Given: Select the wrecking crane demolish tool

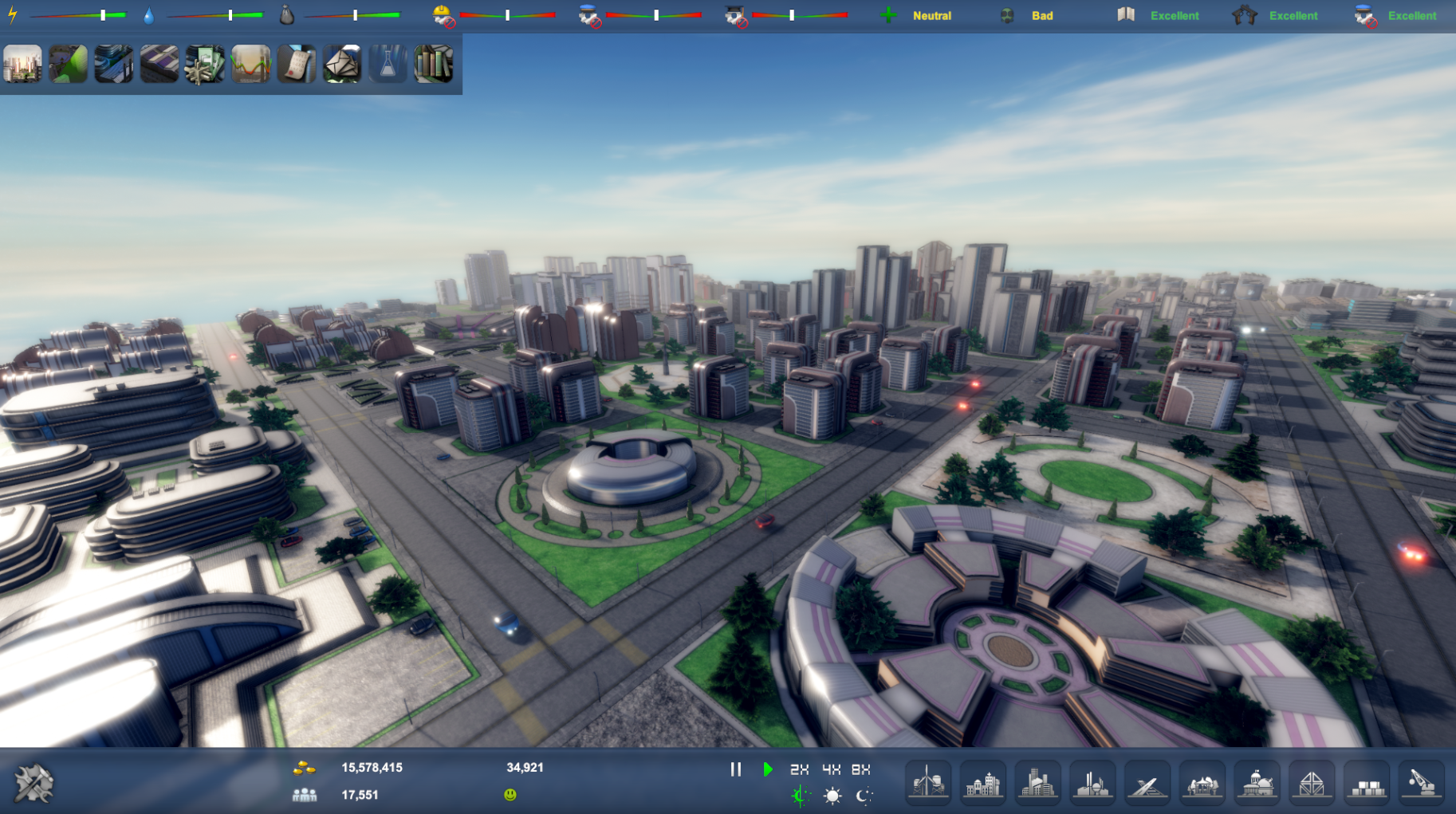Looking at the screenshot, I should [x=1422, y=782].
